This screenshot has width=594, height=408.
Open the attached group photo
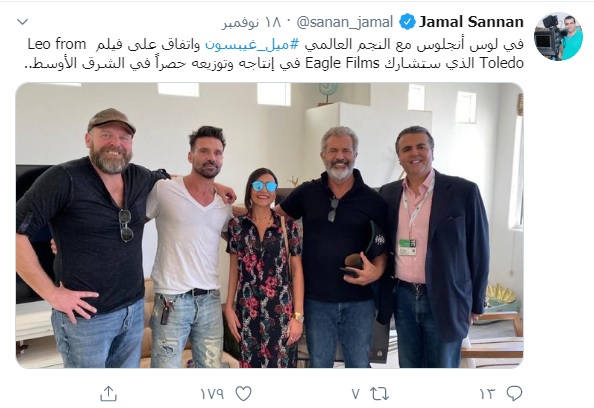(x=269, y=225)
